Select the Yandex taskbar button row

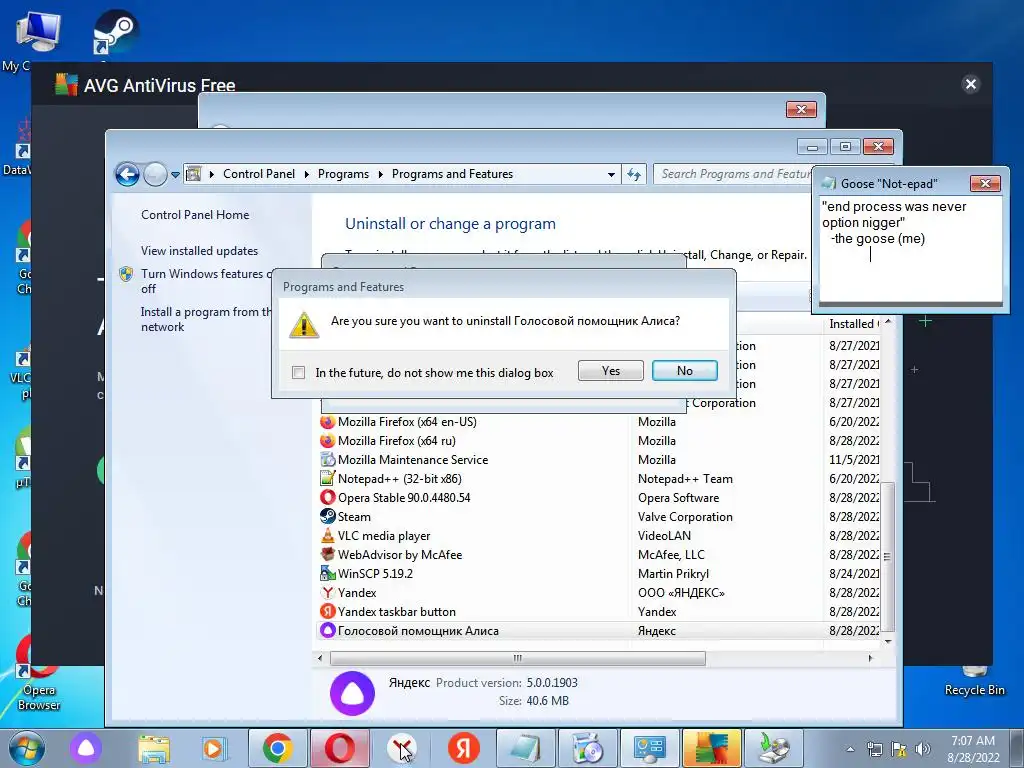click(x=597, y=612)
